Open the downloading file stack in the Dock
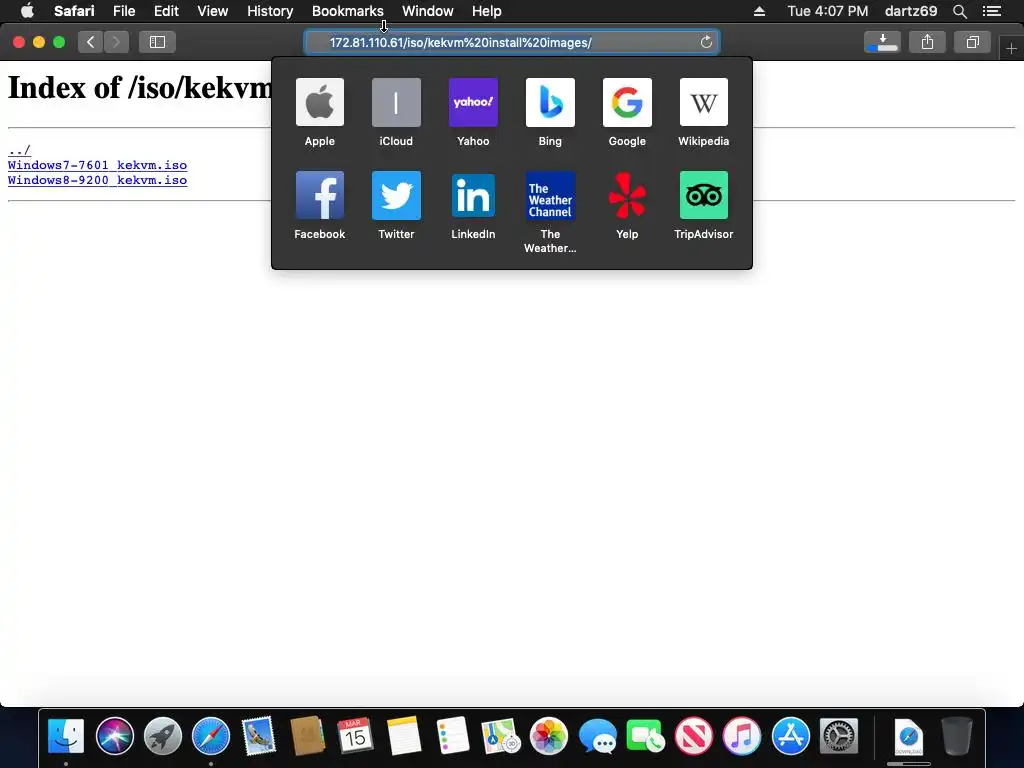 coord(908,737)
